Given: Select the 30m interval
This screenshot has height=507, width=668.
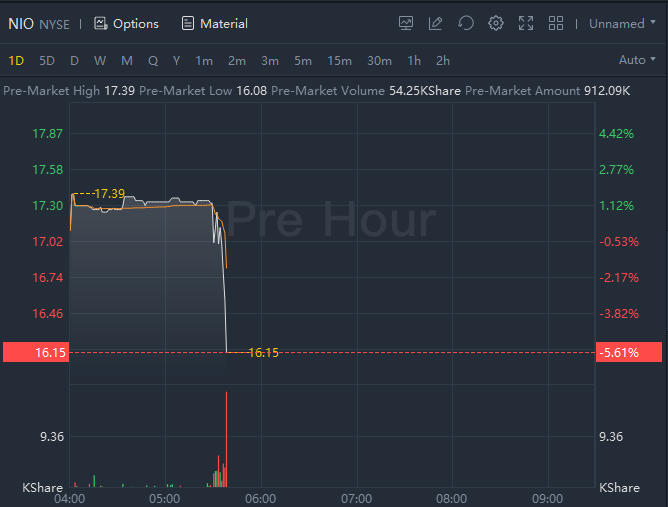Looking at the screenshot, I should point(379,60).
